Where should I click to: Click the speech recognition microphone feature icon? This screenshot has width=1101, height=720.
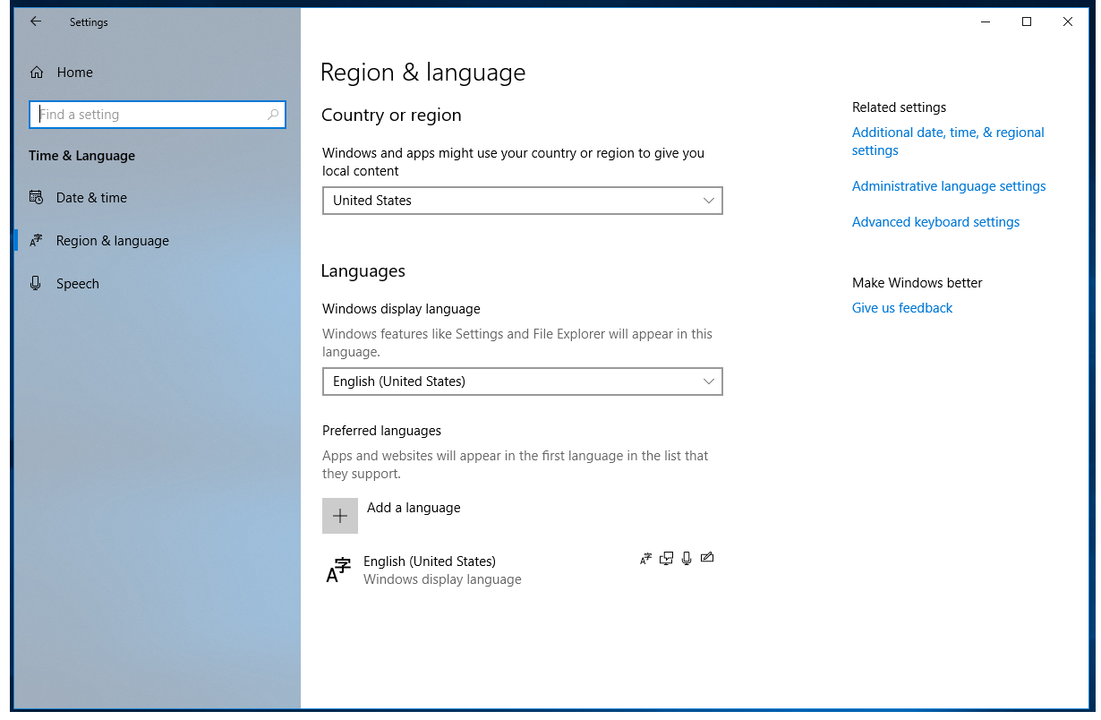point(687,558)
